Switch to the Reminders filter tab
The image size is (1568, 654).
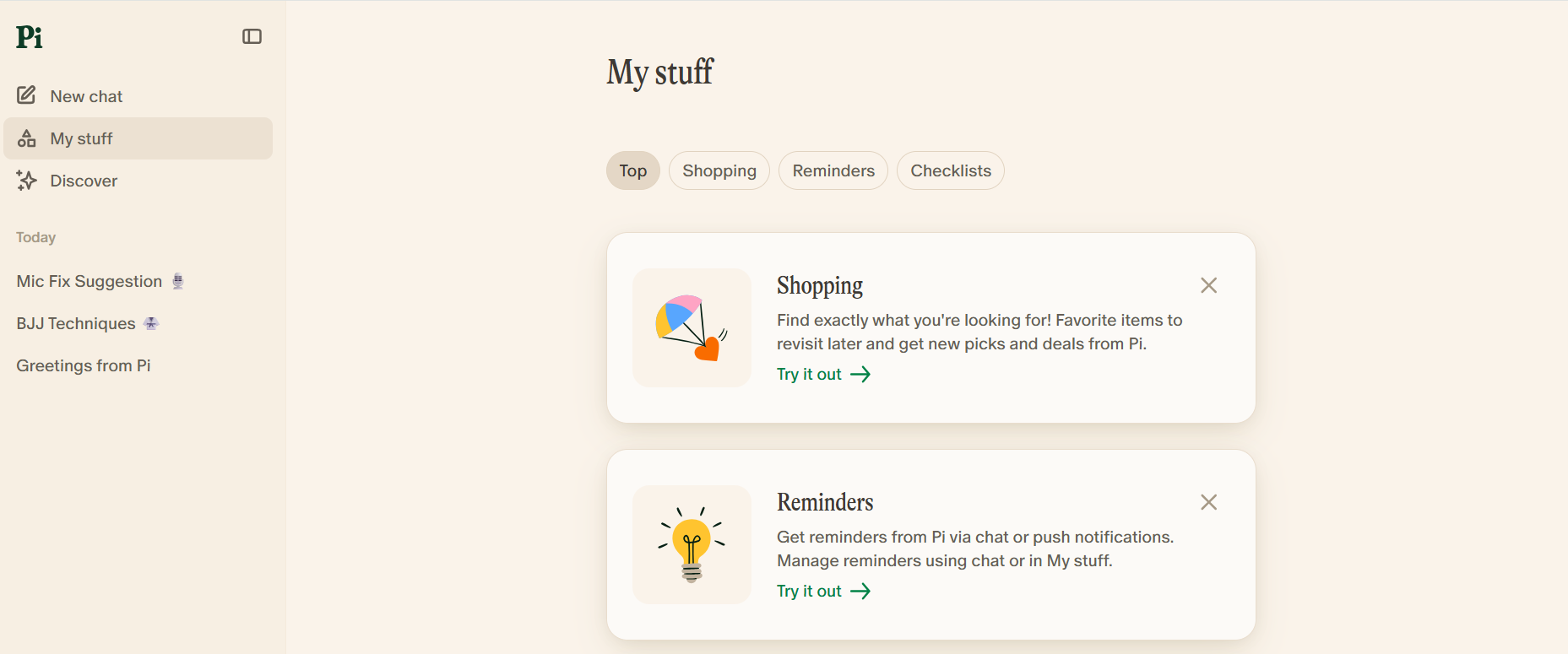coord(833,170)
